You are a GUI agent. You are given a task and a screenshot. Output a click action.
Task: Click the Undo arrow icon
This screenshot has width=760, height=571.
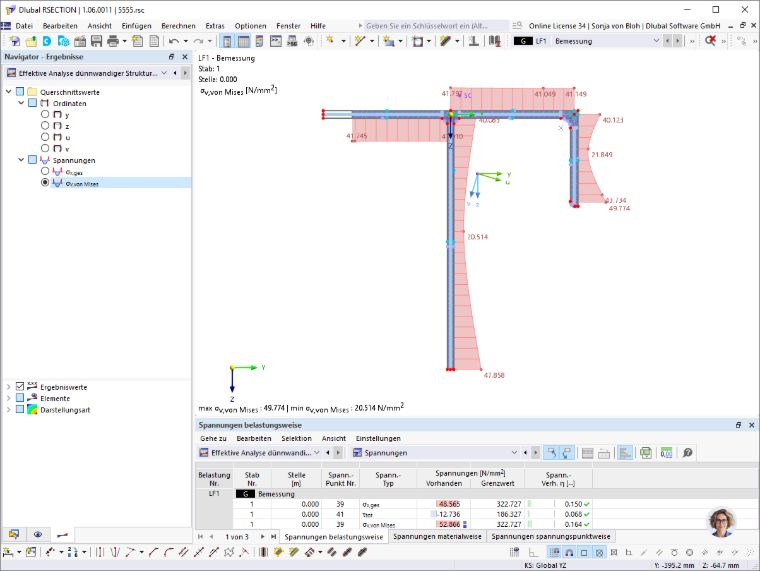[x=174, y=41]
